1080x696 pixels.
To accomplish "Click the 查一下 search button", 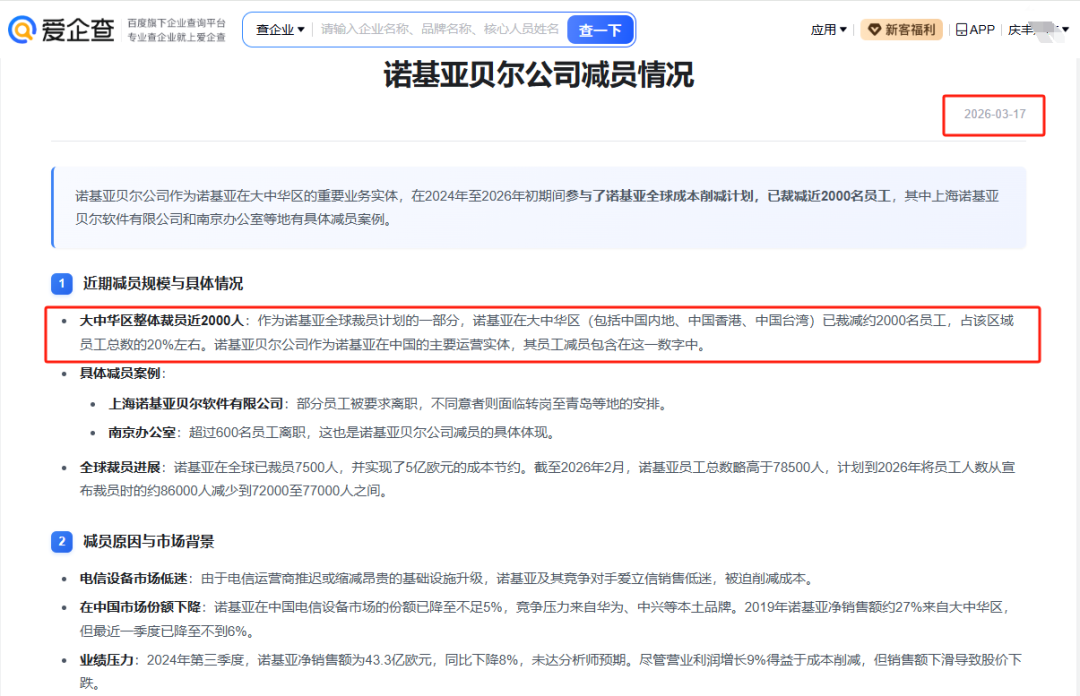I will [x=600, y=30].
